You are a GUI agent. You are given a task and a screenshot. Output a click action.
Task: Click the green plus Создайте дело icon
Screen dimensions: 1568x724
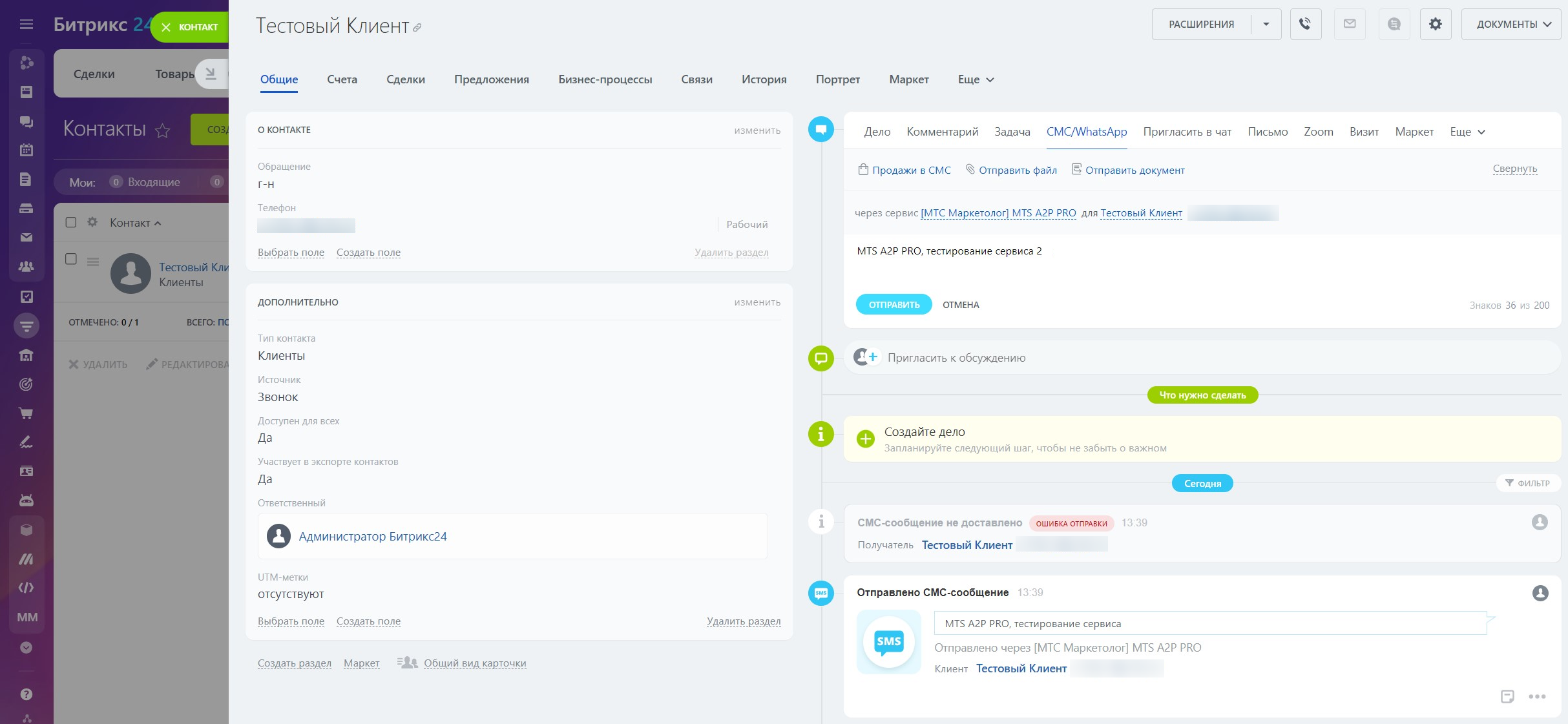pyautogui.click(x=865, y=439)
